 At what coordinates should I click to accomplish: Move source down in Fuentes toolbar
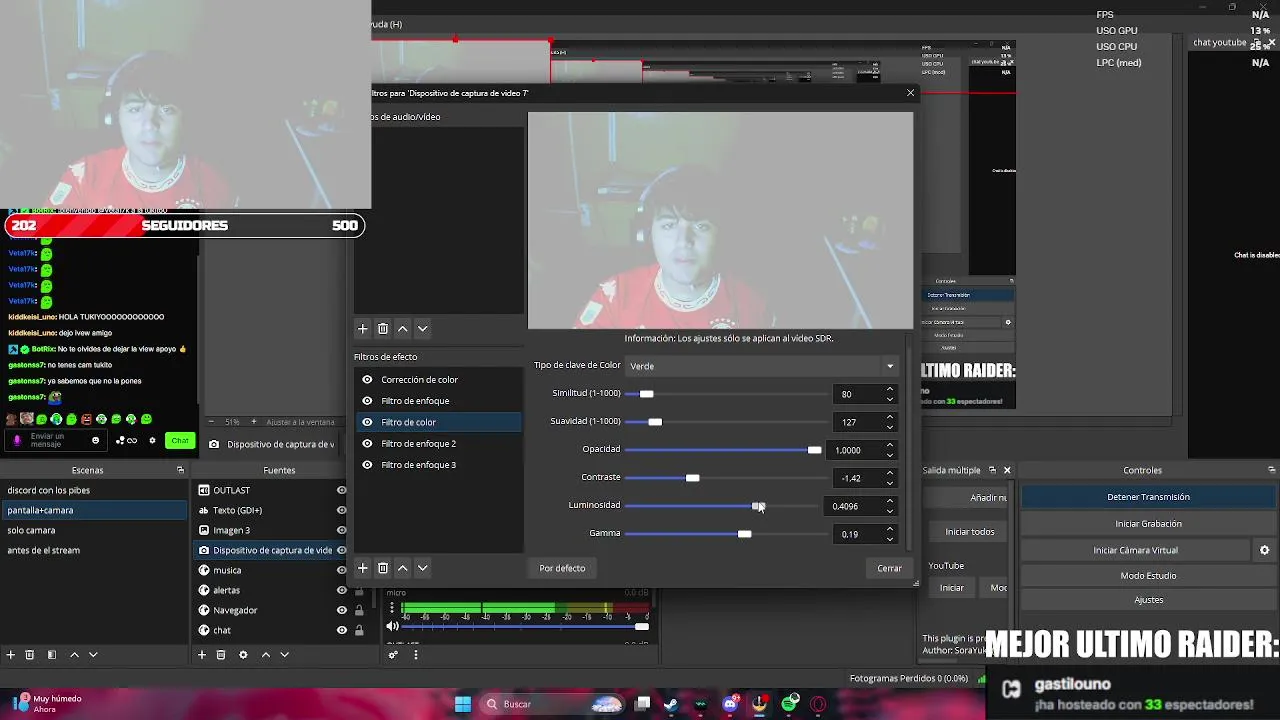pyautogui.click(x=284, y=655)
